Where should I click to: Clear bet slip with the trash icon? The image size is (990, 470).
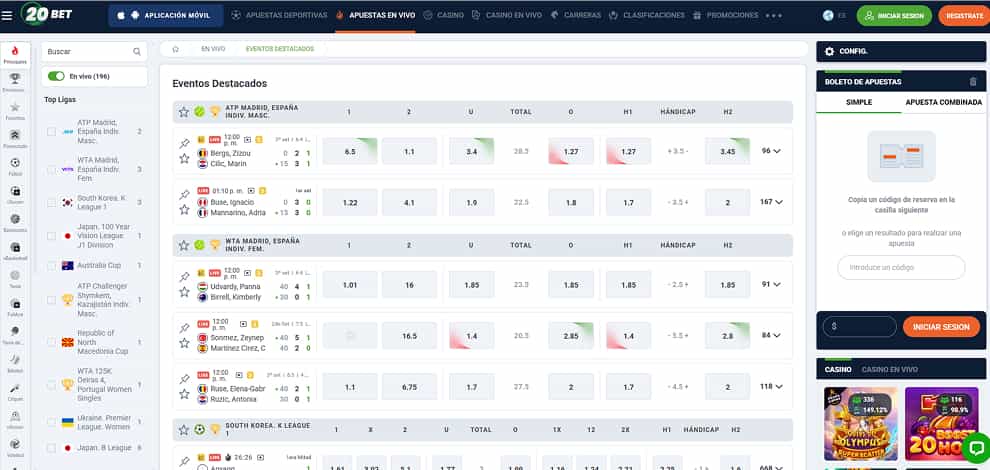click(973, 81)
